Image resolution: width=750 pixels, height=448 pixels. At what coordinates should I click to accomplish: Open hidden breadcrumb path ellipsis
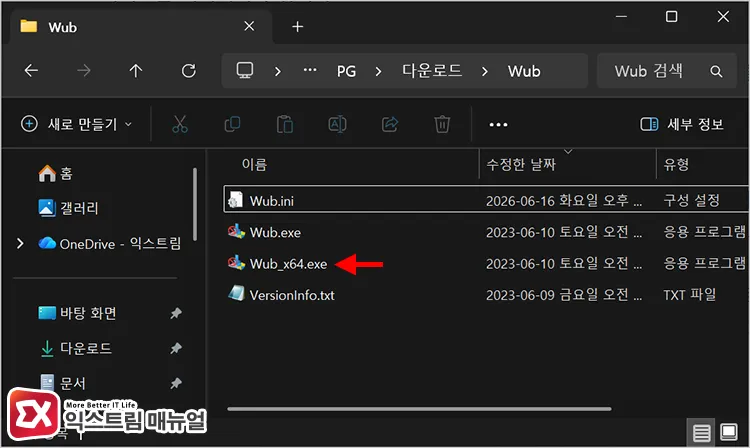pos(310,70)
